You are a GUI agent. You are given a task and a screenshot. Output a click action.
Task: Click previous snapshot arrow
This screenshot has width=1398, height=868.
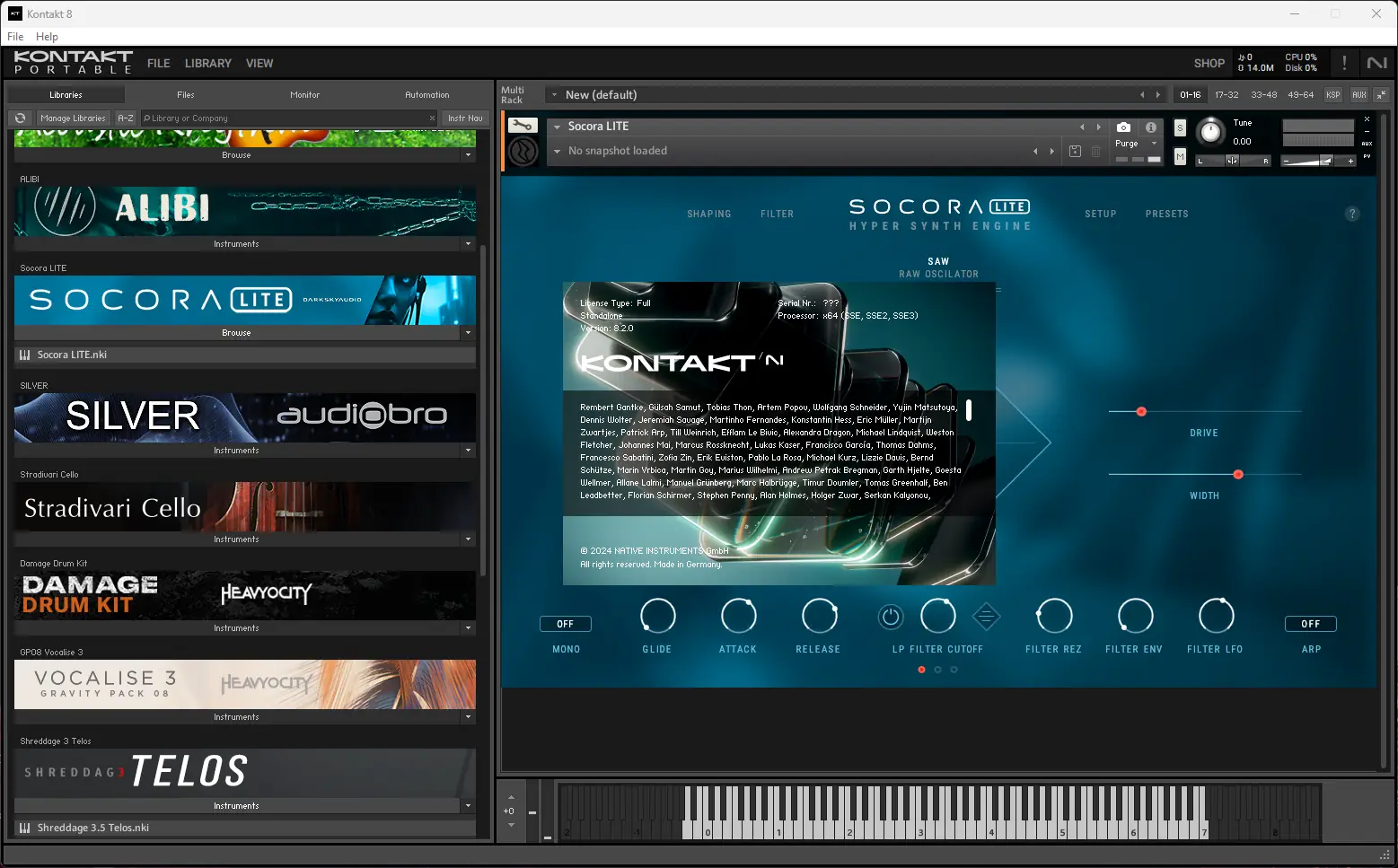click(1035, 151)
